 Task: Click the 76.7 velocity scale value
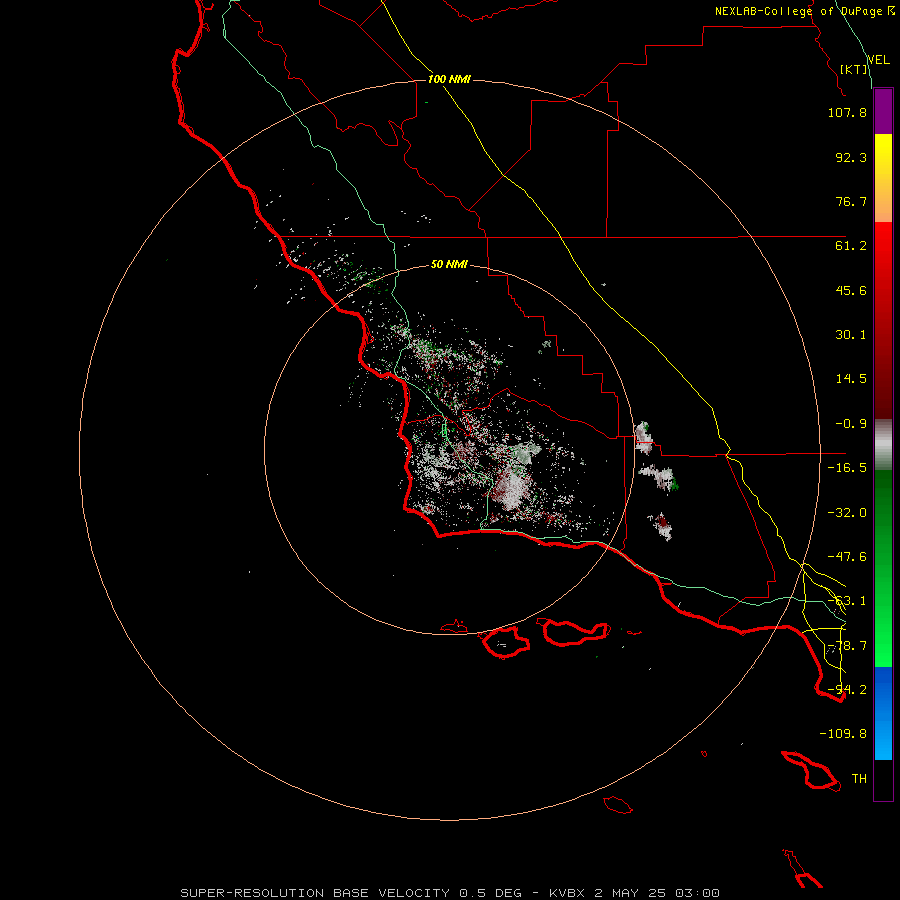(851, 201)
